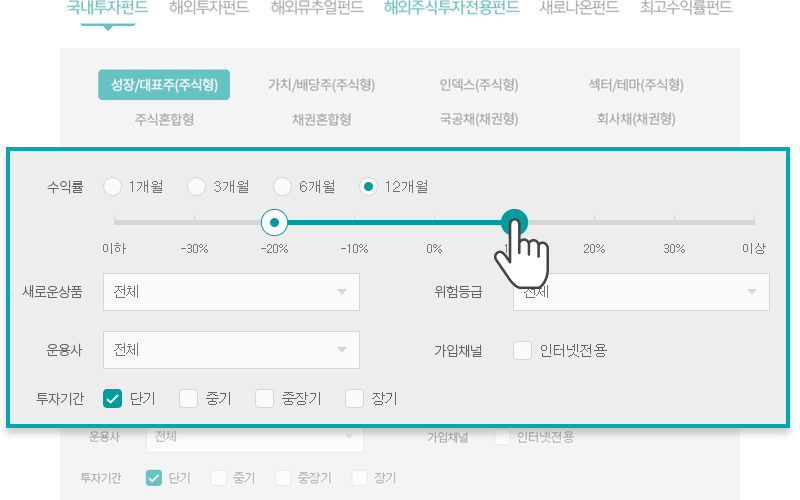The height and width of the screenshot is (500, 800).
Task: Select the 1개월 return period radio
Action: (x=112, y=186)
